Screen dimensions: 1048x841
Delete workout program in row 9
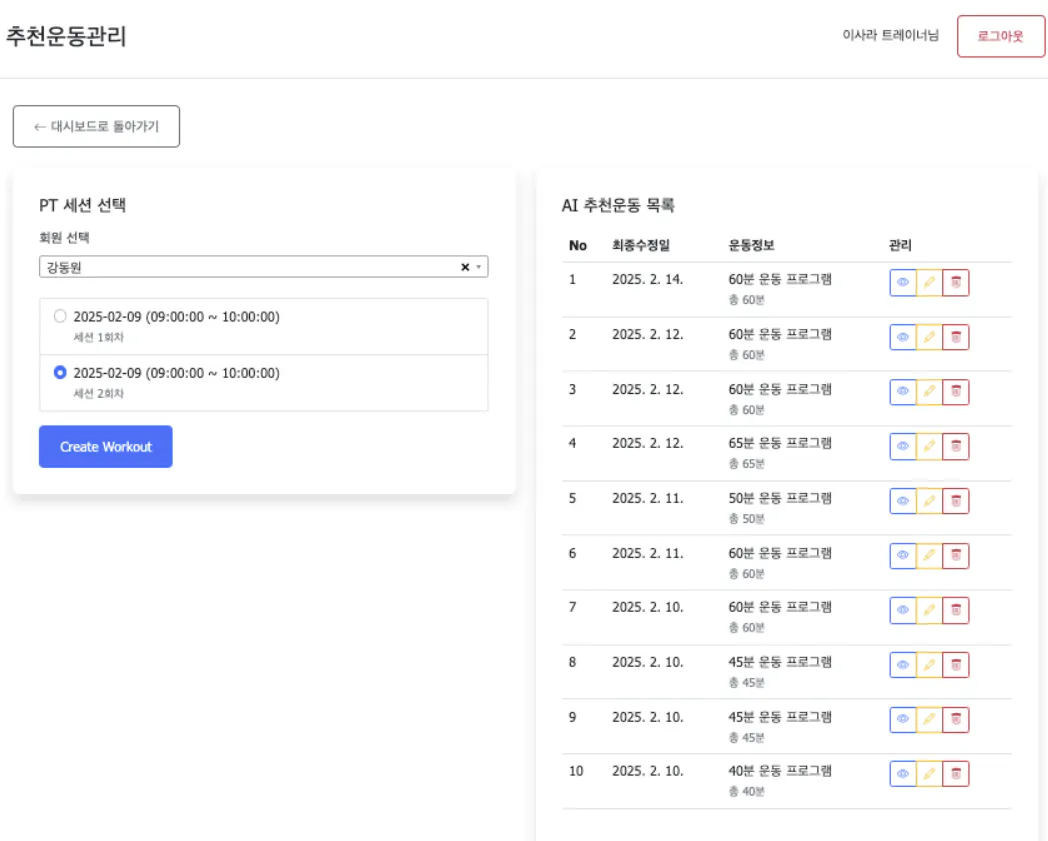pos(956,719)
